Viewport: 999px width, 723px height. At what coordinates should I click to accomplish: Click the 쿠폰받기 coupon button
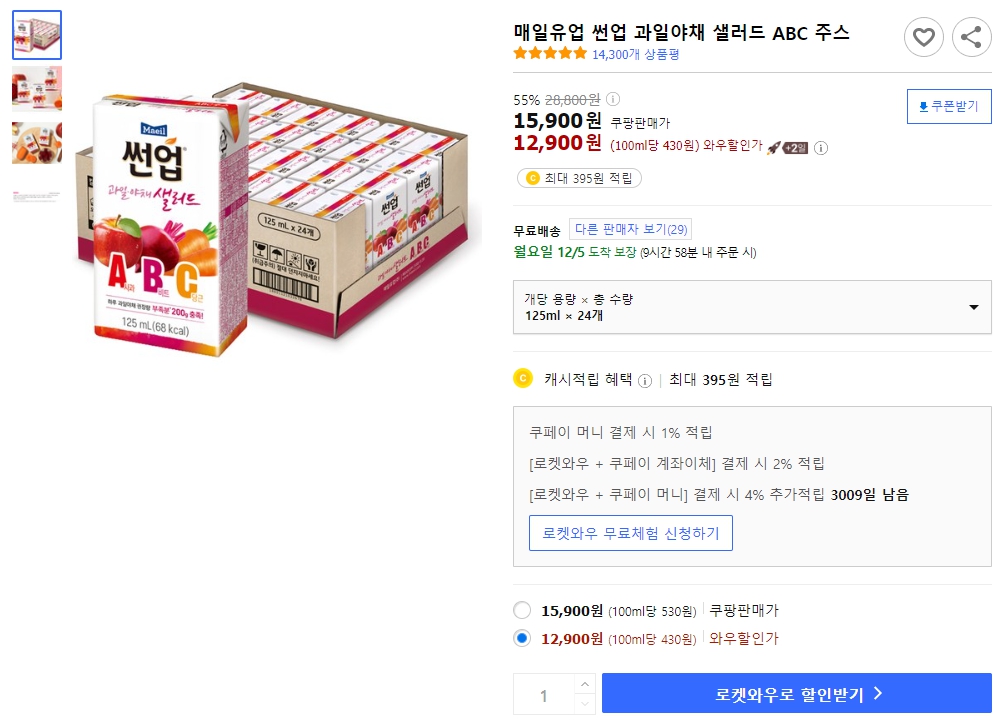pos(948,106)
